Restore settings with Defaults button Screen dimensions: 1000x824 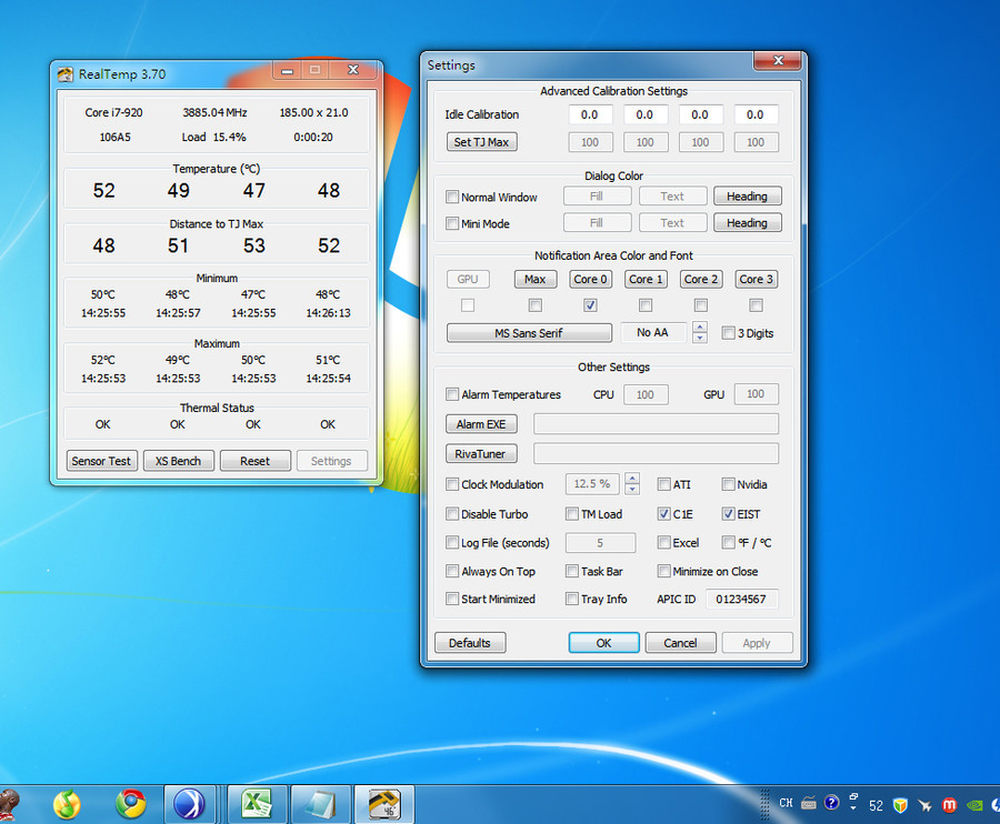tap(470, 643)
